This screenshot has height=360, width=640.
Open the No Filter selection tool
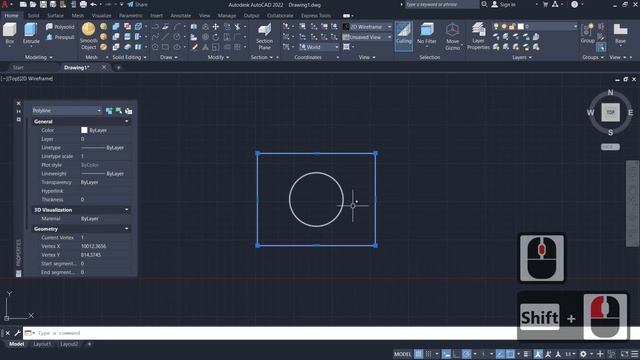coord(427,33)
